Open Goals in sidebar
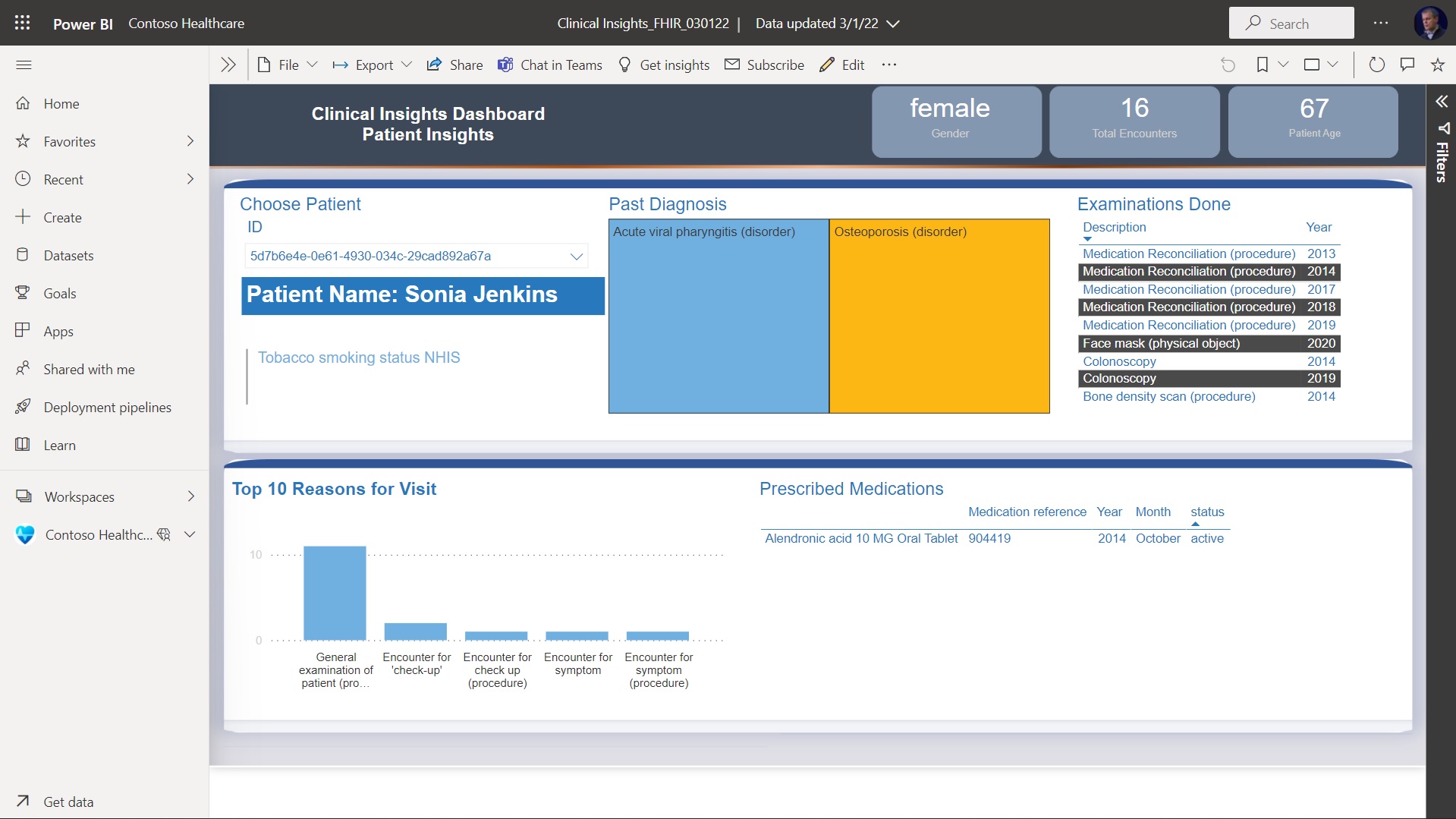The image size is (1456, 819). coord(60,293)
